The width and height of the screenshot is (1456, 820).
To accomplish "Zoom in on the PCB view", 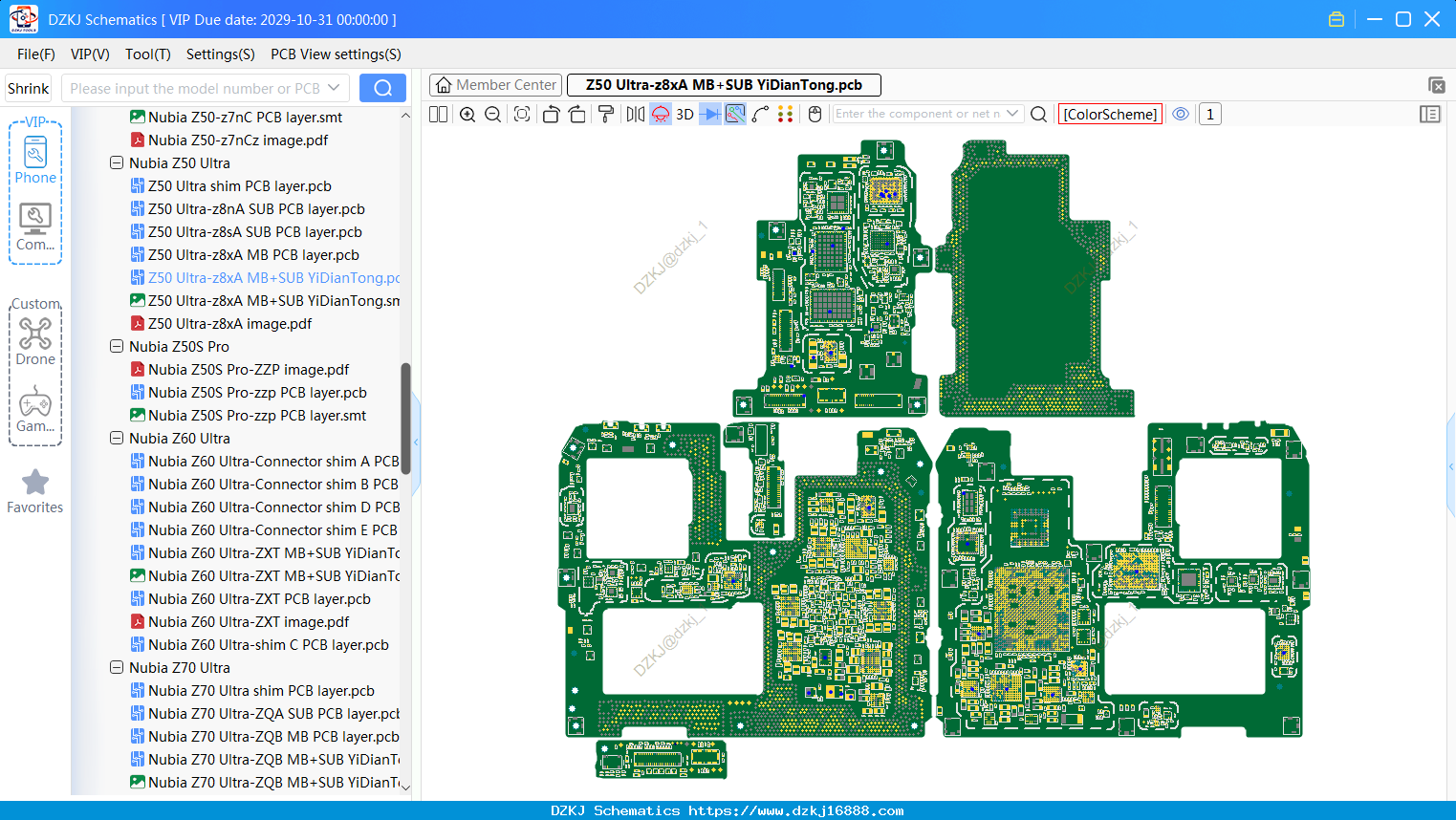I will [x=467, y=115].
